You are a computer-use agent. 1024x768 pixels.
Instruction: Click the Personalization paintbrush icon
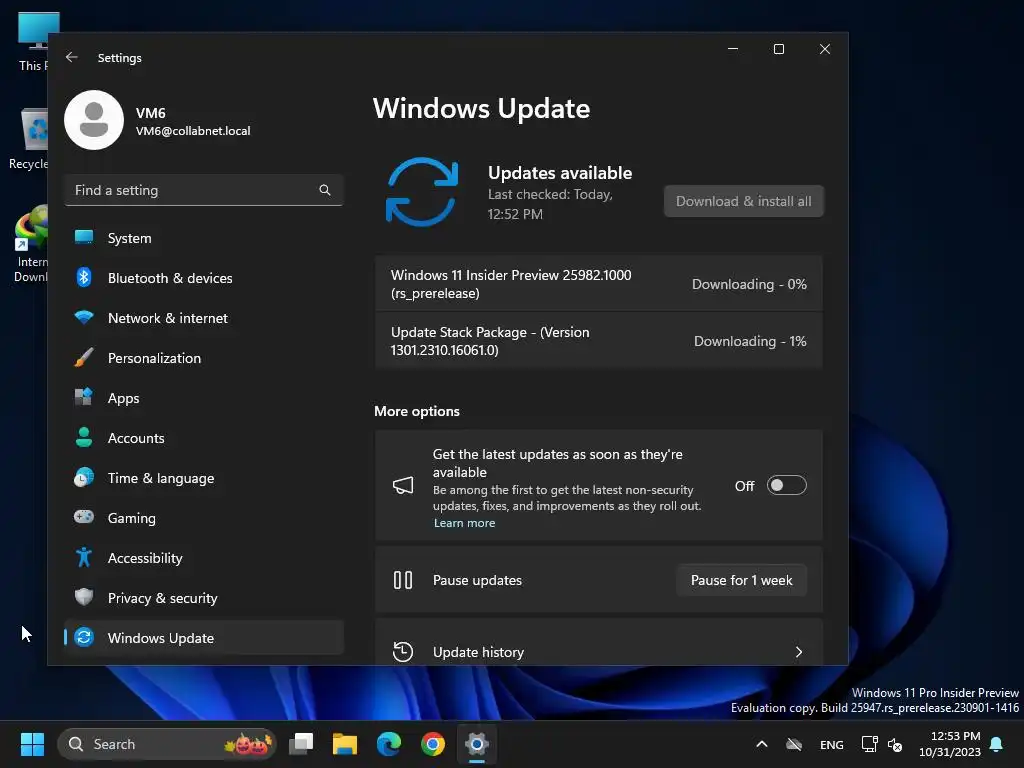(84, 358)
